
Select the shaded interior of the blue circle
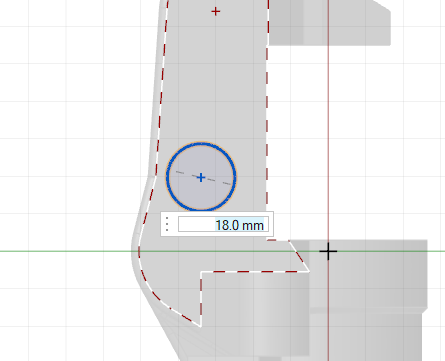(207, 193)
